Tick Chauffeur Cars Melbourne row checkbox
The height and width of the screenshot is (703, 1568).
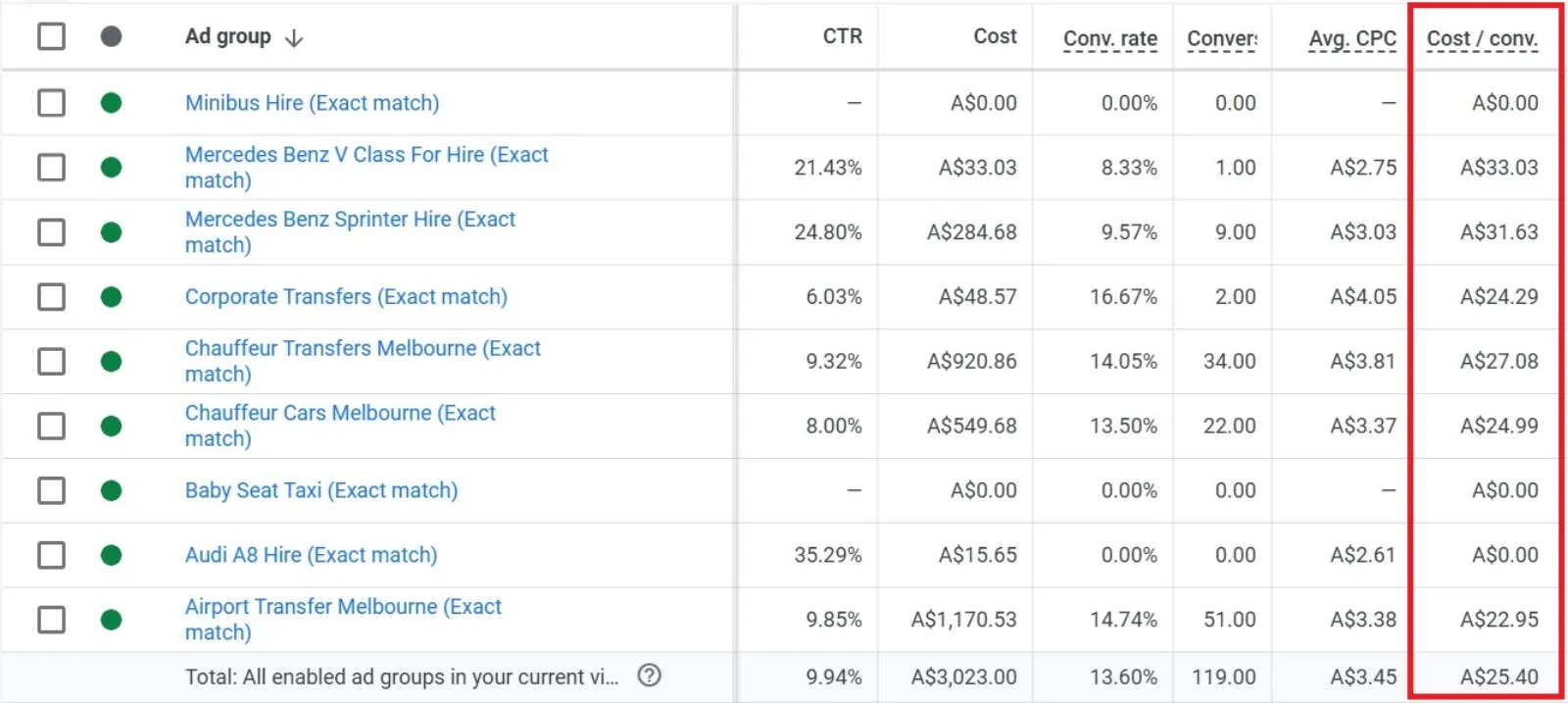coord(51,426)
